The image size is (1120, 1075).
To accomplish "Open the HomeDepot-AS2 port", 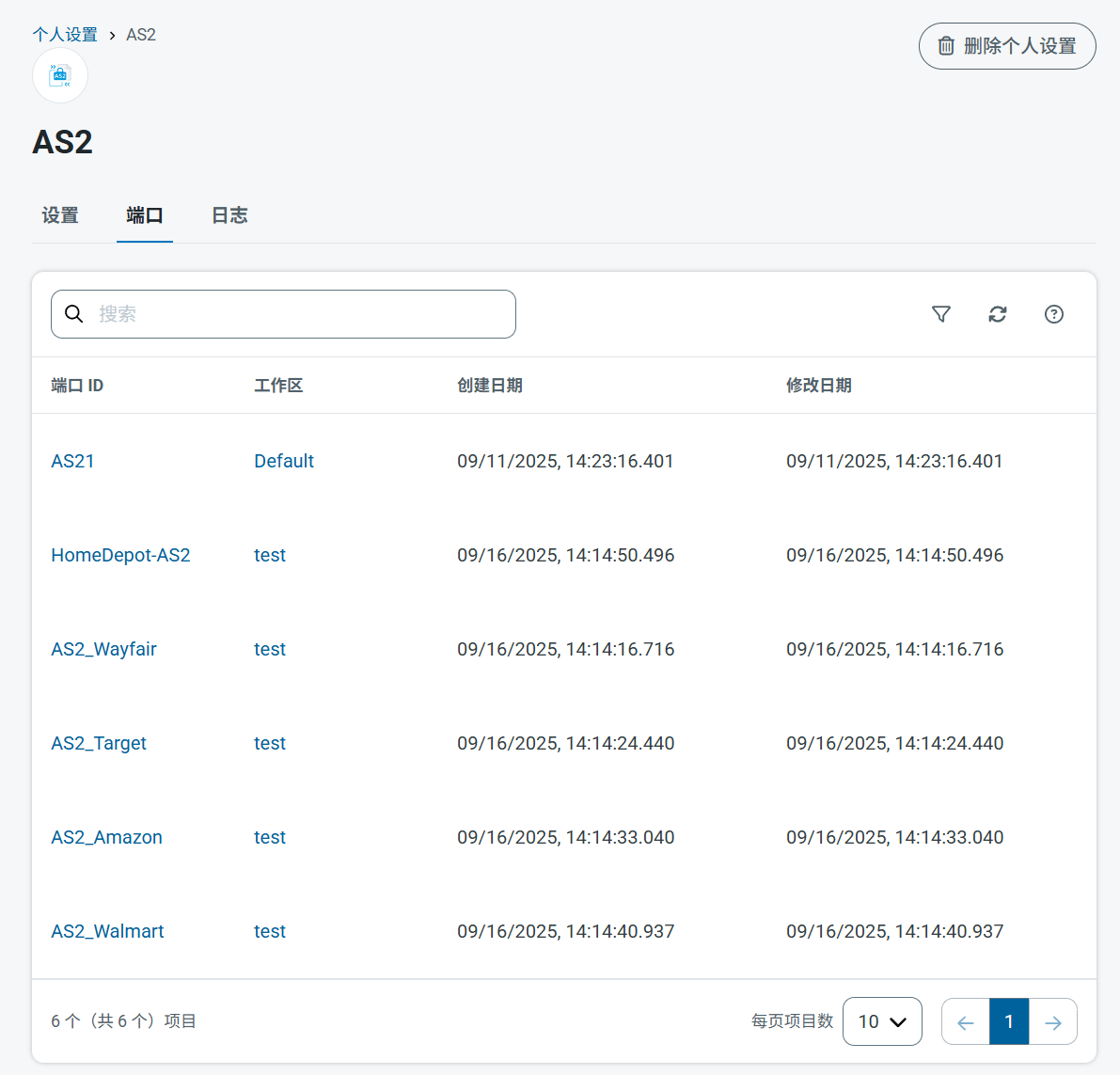I will tap(120, 556).
